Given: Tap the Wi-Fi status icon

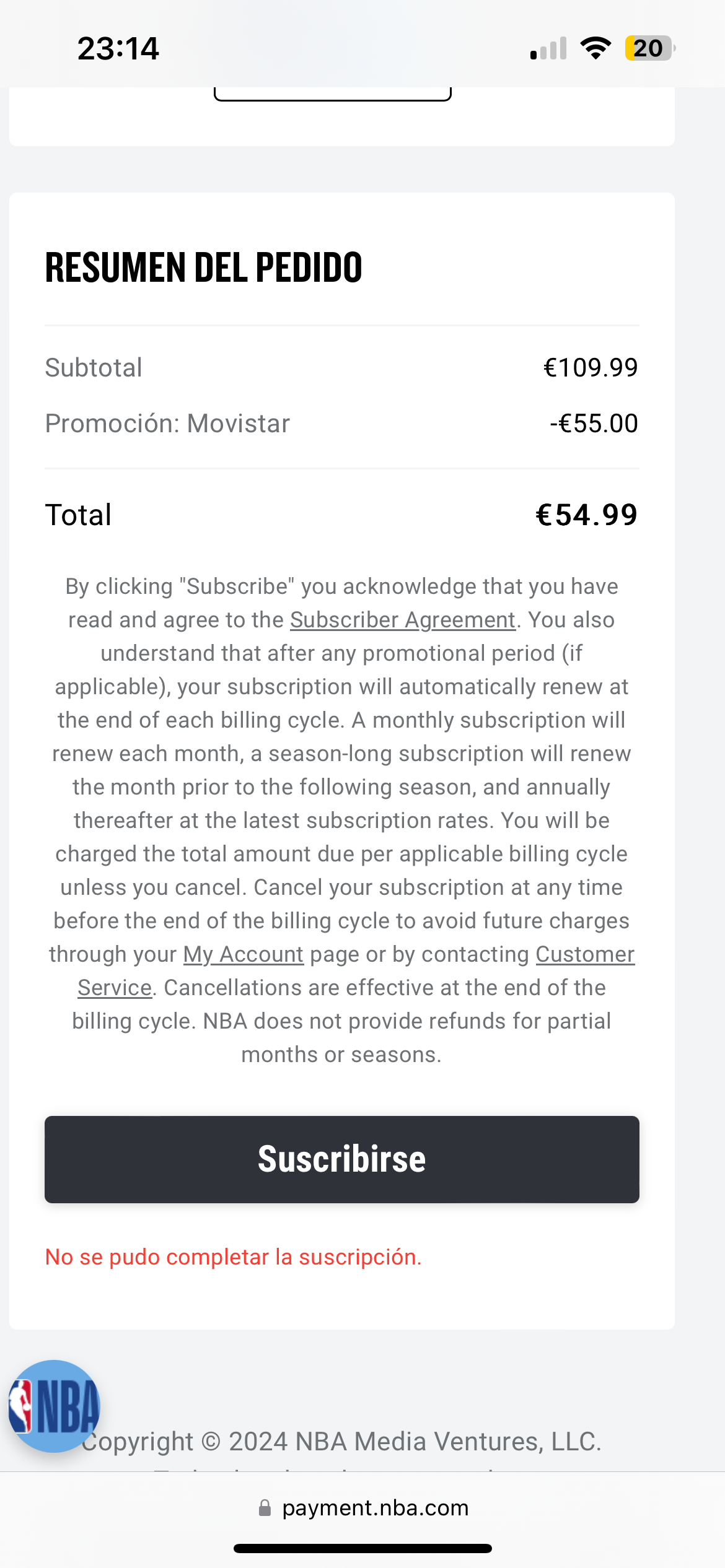Looking at the screenshot, I should click(x=595, y=48).
